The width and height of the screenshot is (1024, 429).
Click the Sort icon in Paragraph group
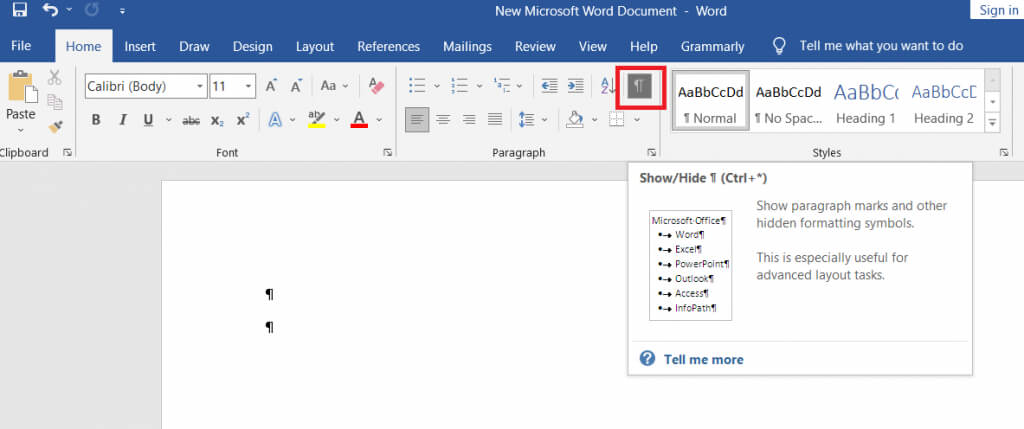tap(608, 87)
